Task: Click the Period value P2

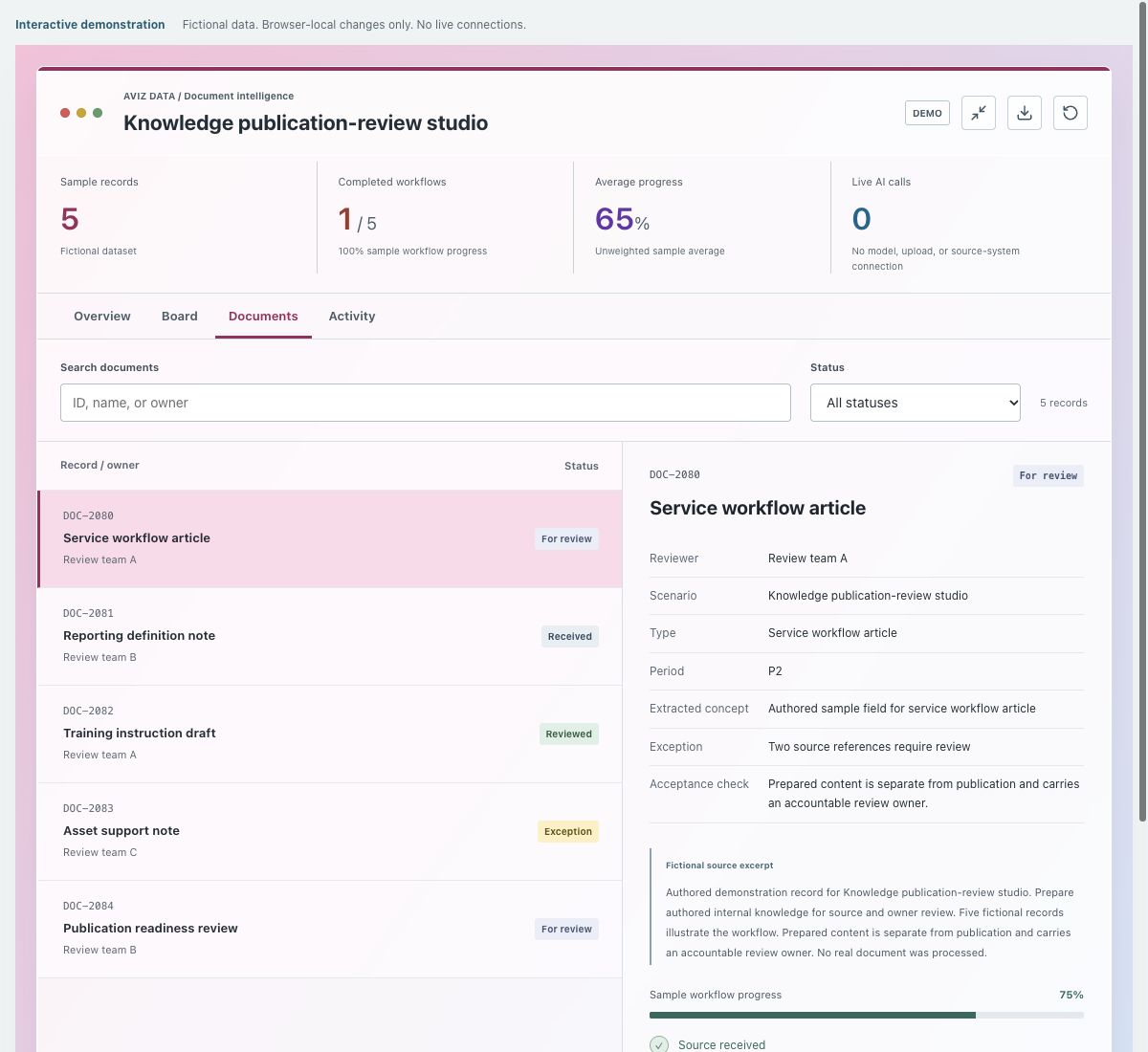Action: tap(775, 671)
